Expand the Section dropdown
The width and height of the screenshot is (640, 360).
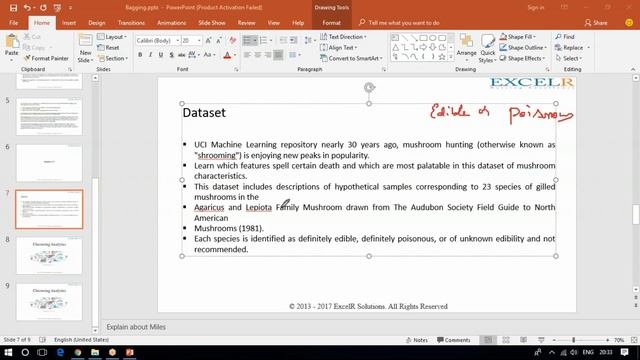click(113, 58)
